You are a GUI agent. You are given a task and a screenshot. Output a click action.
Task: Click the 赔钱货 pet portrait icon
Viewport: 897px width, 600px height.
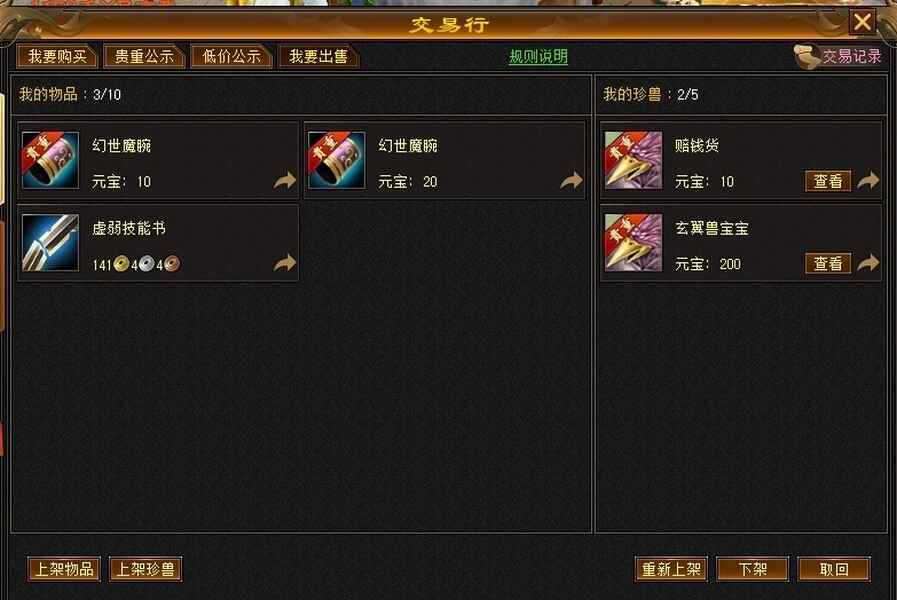pos(633,160)
